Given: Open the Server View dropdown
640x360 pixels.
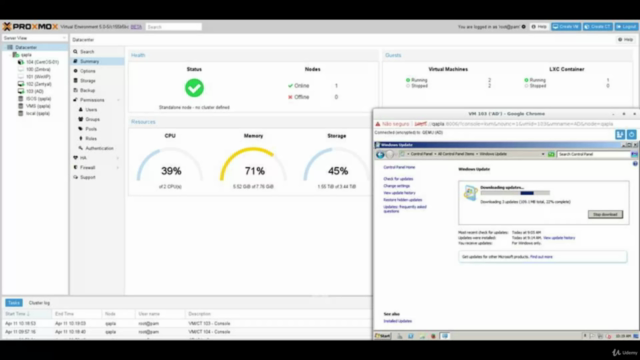Looking at the screenshot, I should click(35, 38).
